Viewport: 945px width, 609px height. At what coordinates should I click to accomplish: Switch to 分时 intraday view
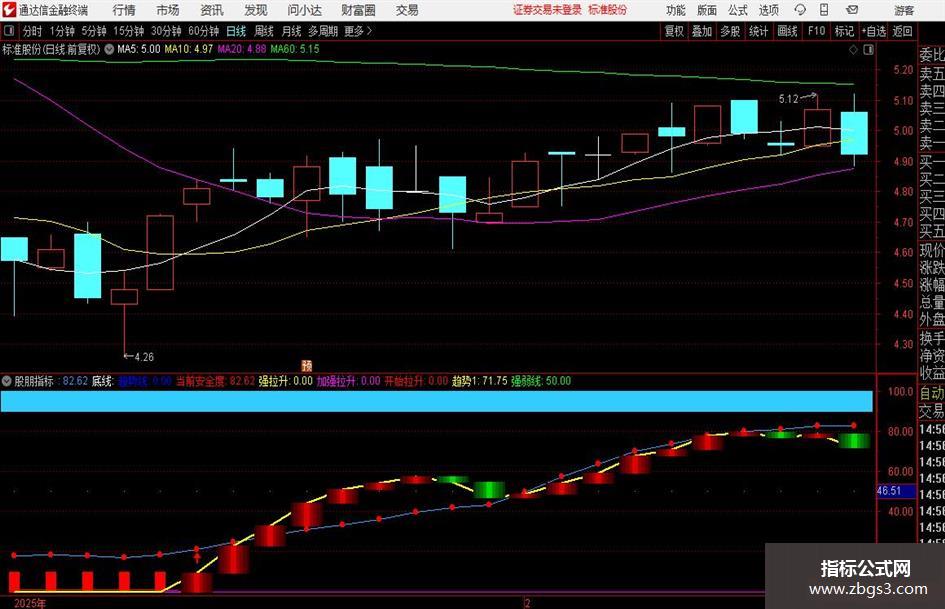click(x=33, y=31)
